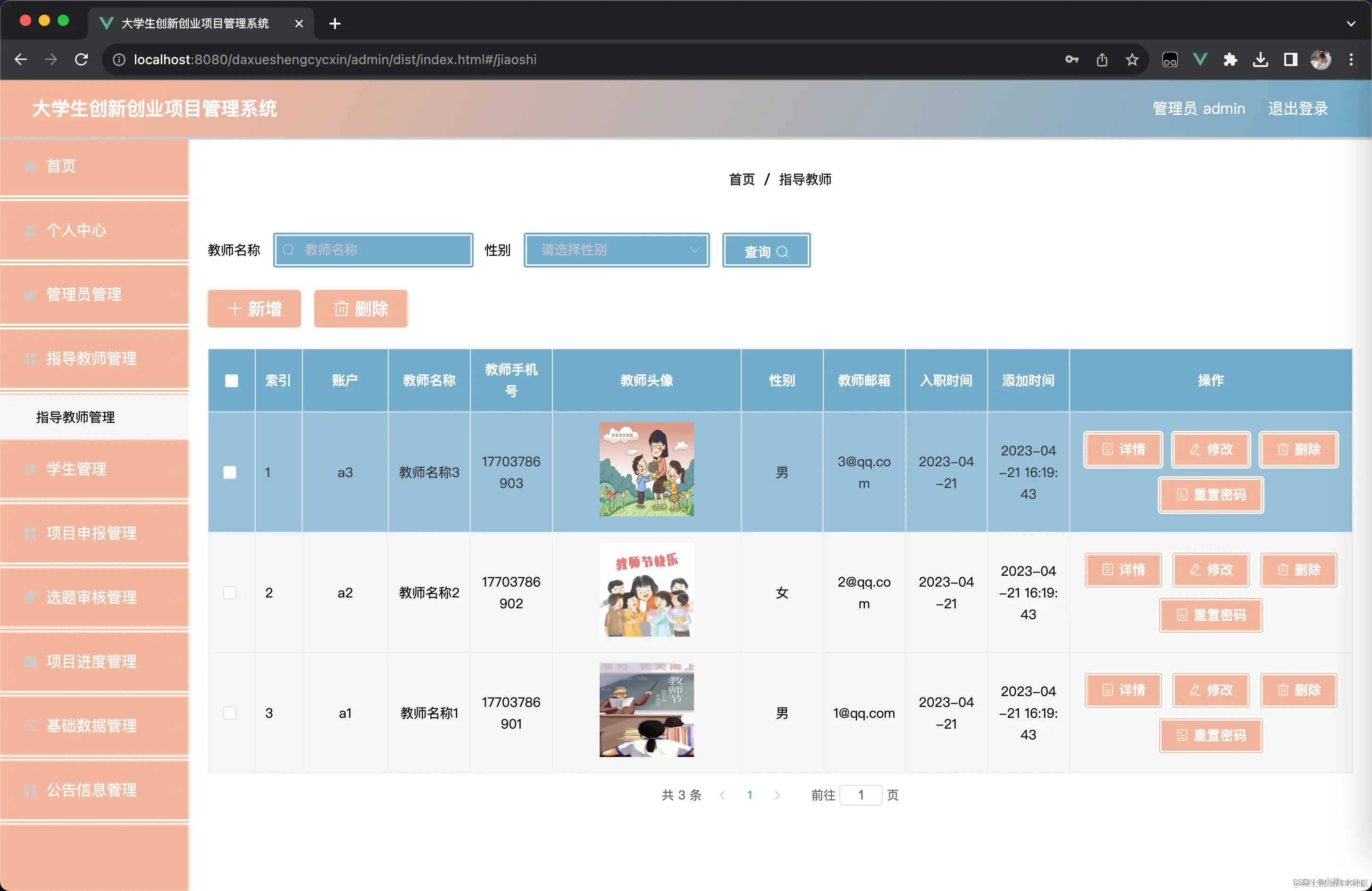Screen dimensions: 1372x891
Task: Check the row checkbox for teacher a1
Action: coord(230,713)
